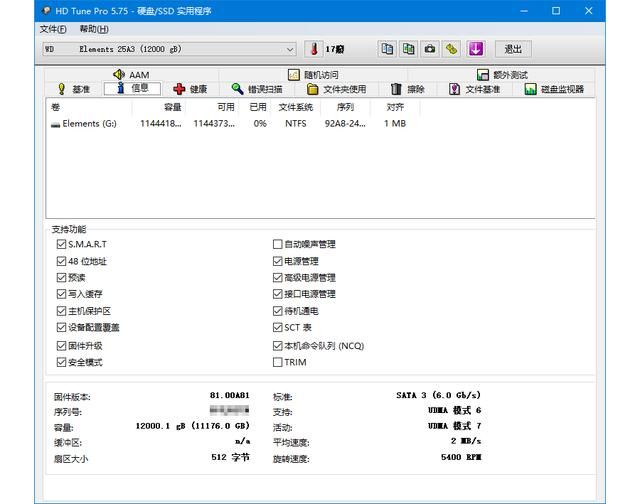This screenshot has width=640, height=504.
Task: Click the green copy screenshot icon
Action: pyautogui.click(x=409, y=49)
